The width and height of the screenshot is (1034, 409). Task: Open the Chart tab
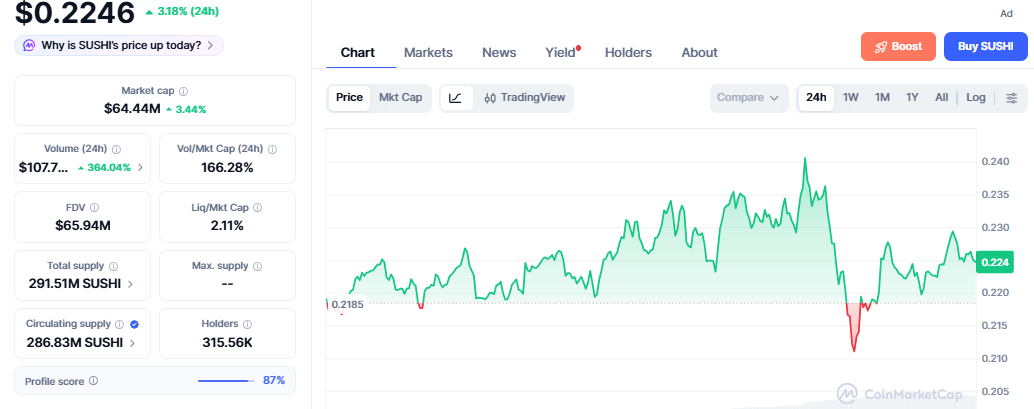357,53
